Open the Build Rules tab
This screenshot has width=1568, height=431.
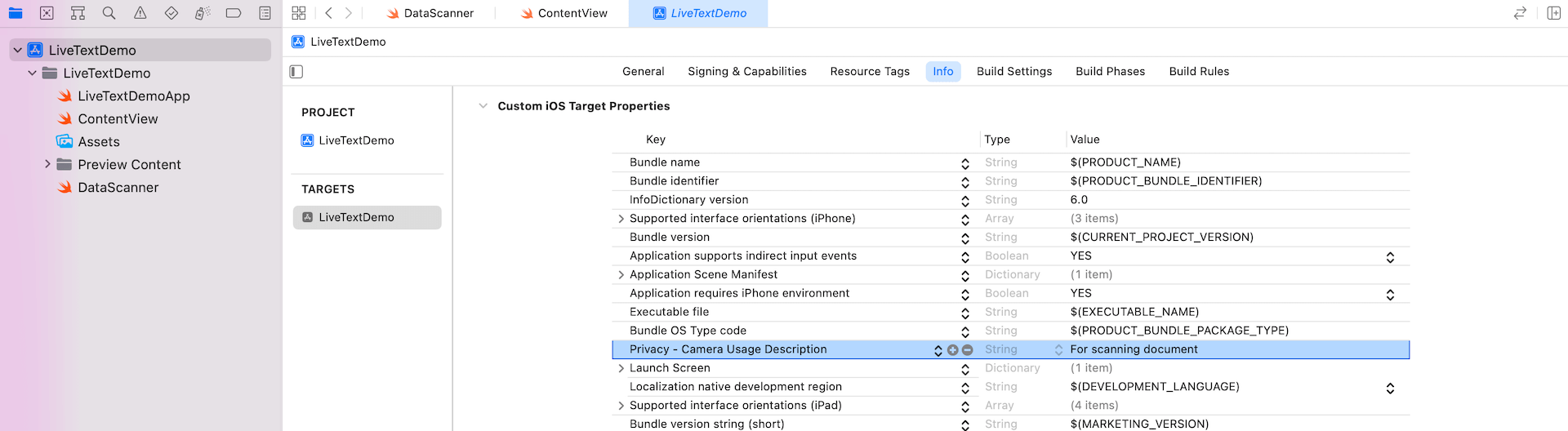point(1199,72)
